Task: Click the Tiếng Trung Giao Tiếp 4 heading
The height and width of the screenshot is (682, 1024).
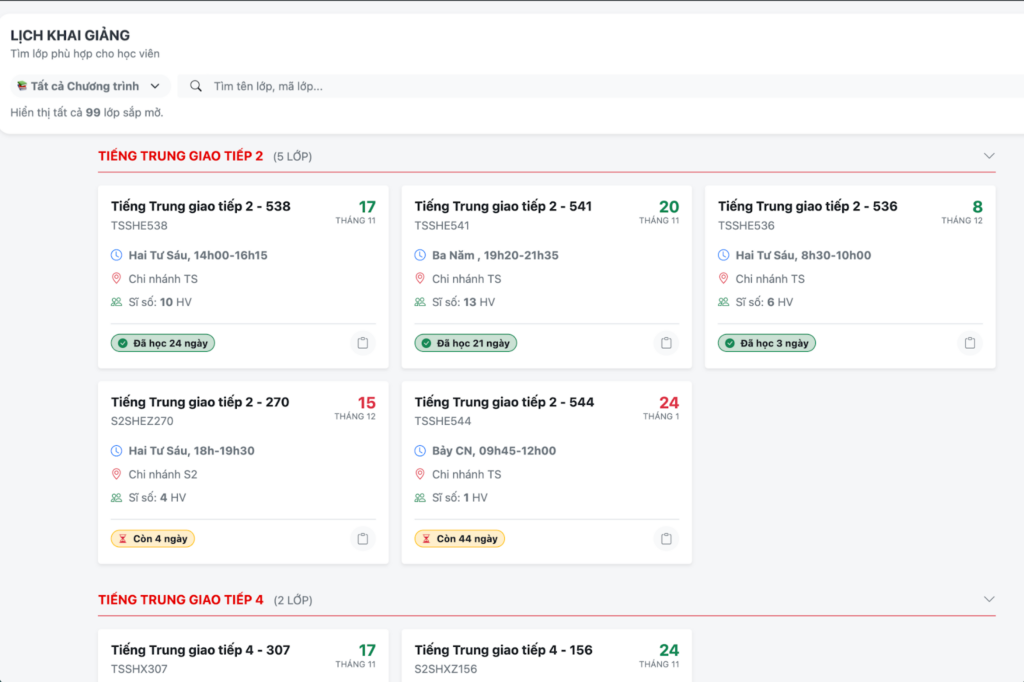Action: (180, 599)
